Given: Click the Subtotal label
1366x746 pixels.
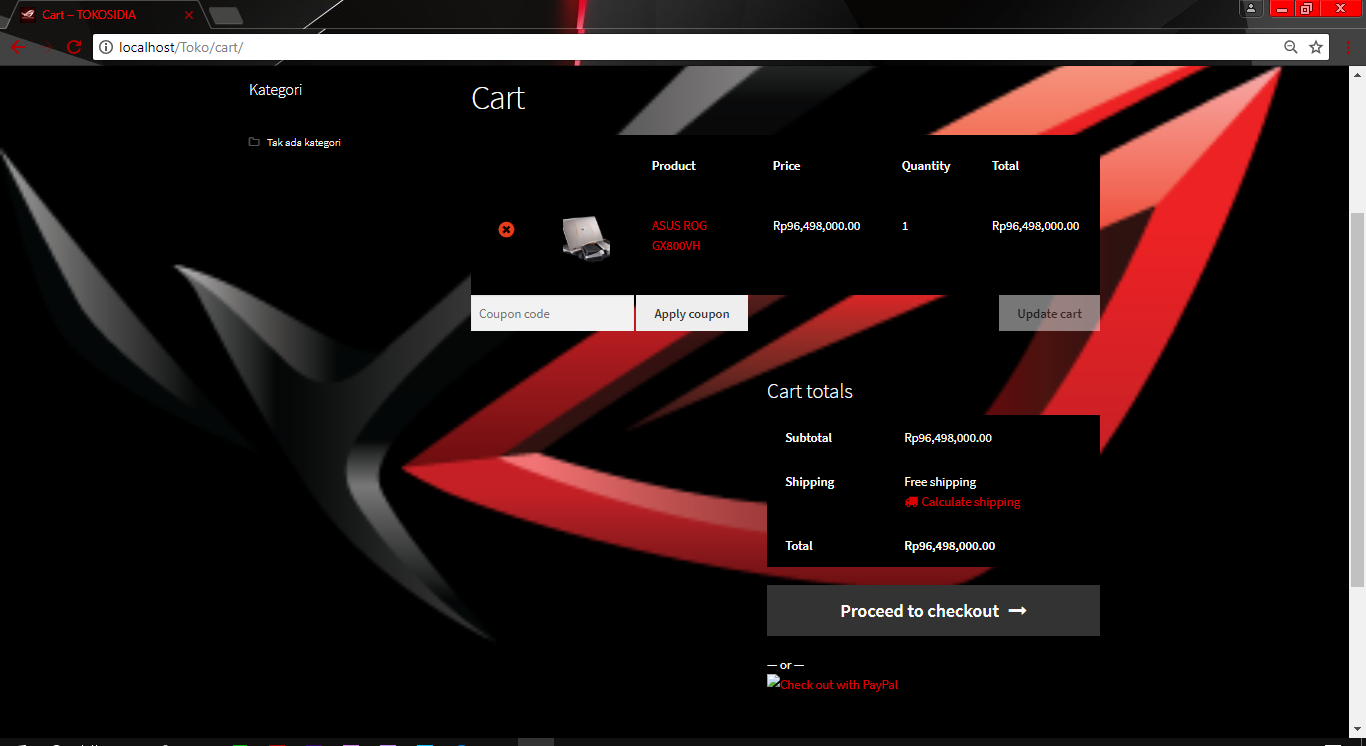Looking at the screenshot, I should pyautogui.click(x=808, y=438).
